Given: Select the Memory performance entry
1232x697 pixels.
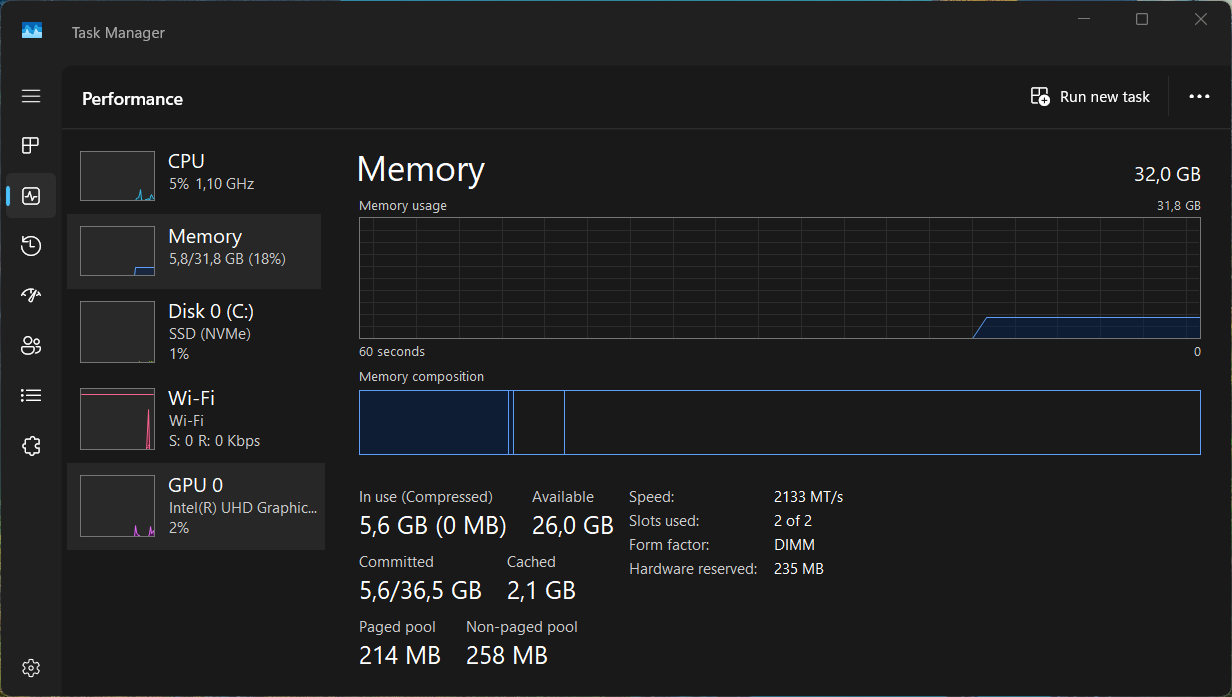Looking at the screenshot, I should tap(194, 251).
